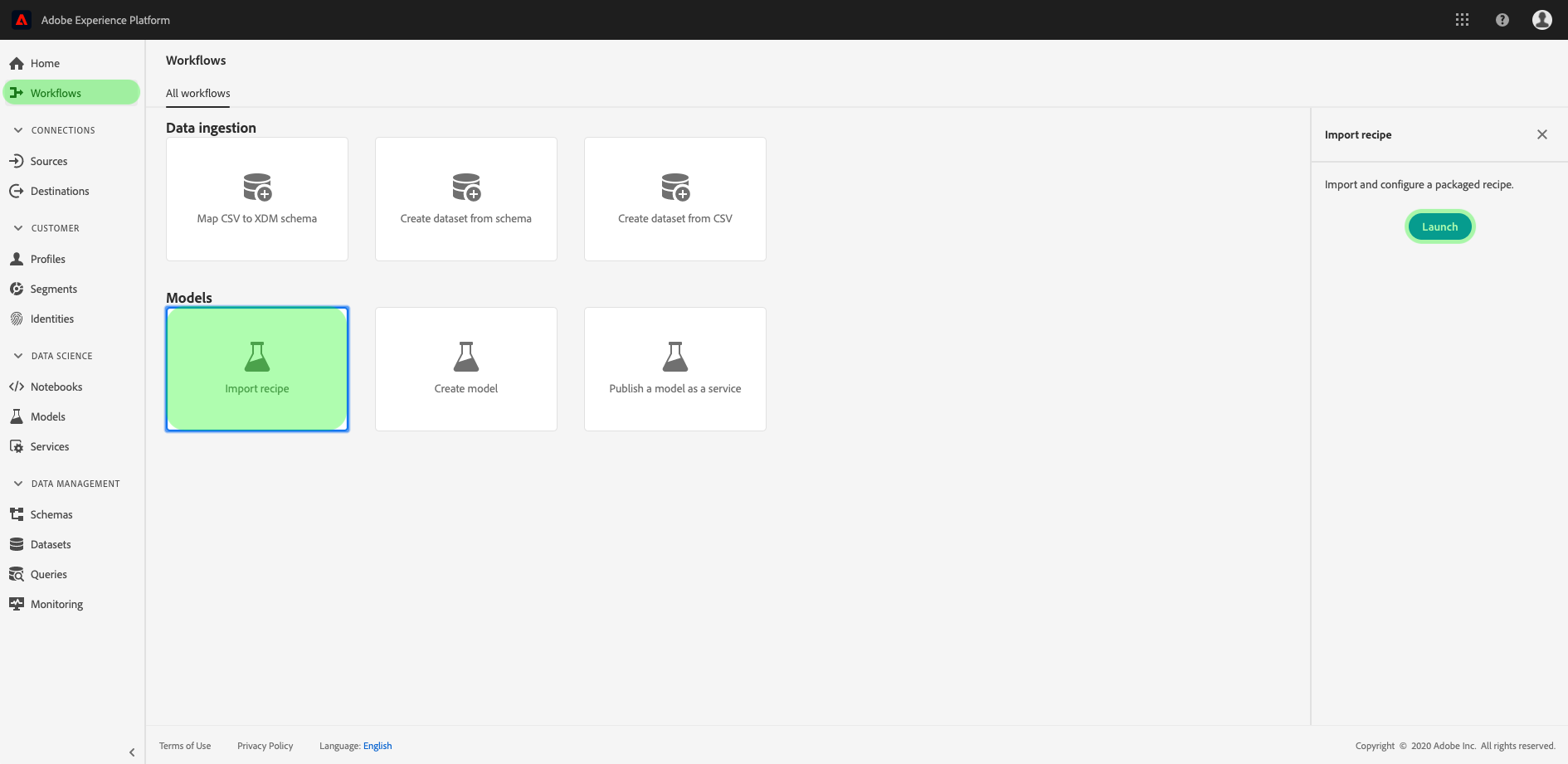Open the Privacy Policy link
1568x764 pixels.
point(265,746)
